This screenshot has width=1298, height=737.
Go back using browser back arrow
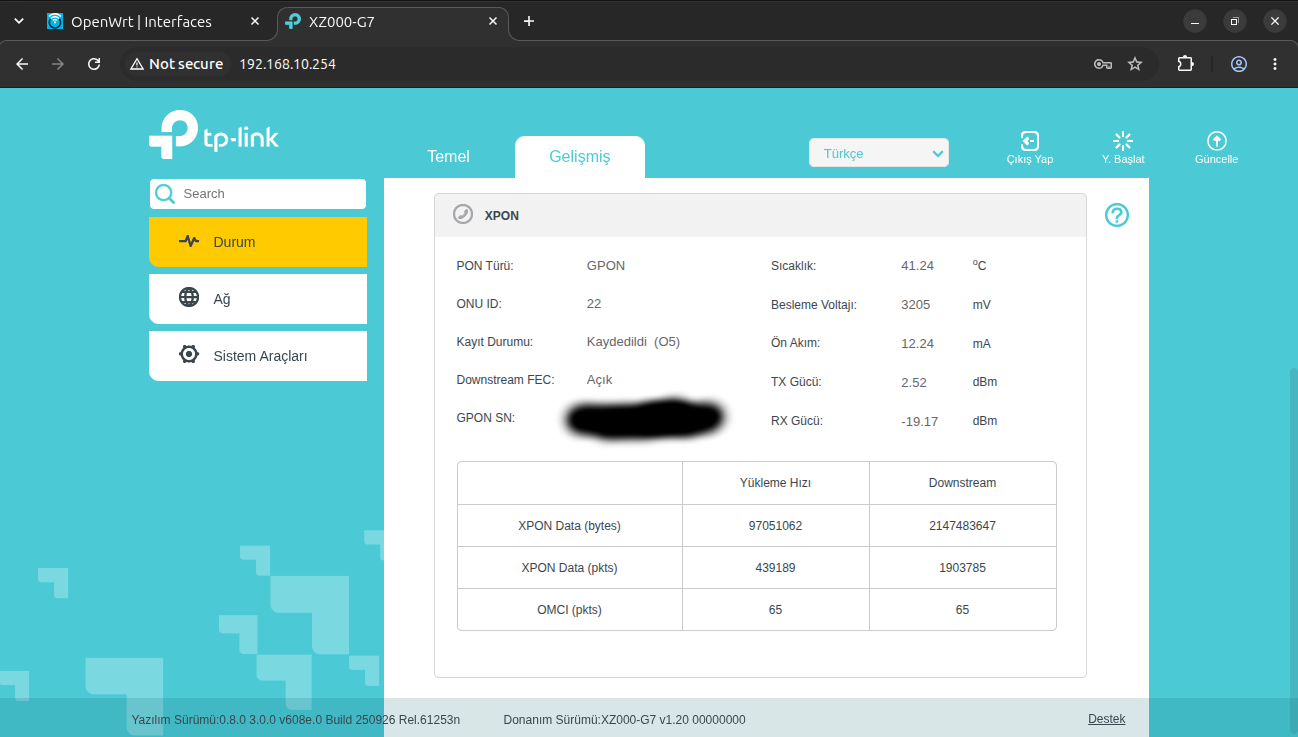click(22, 64)
